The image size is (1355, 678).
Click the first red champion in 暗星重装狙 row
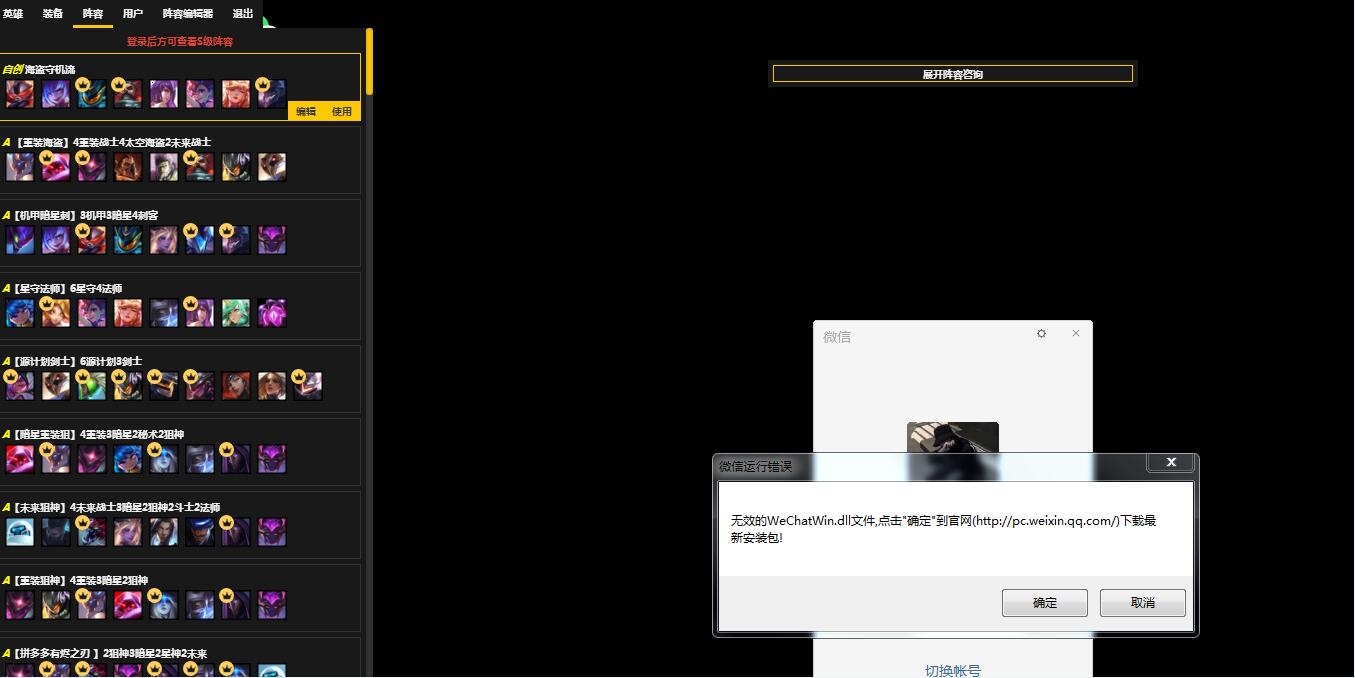coord(20,459)
